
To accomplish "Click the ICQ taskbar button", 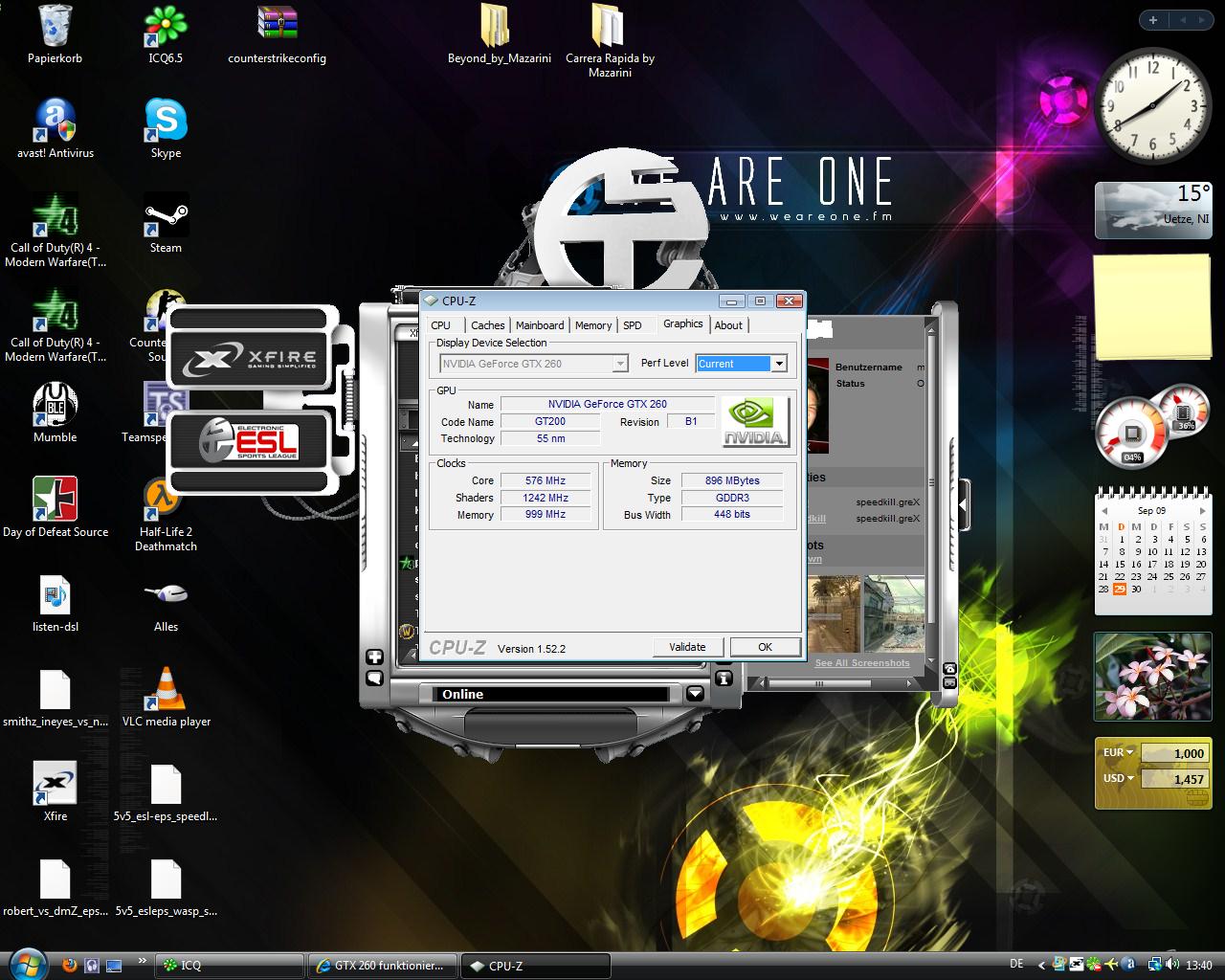I will (230, 965).
